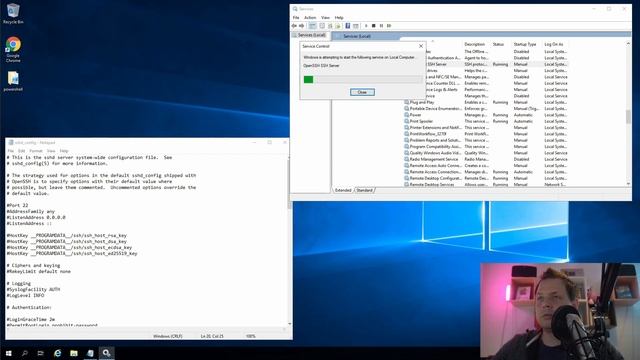This screenshot has width=640, height=360.
Task: Sort by Startup Type column header
Action: pyautogui.click(x=524, y=44)
